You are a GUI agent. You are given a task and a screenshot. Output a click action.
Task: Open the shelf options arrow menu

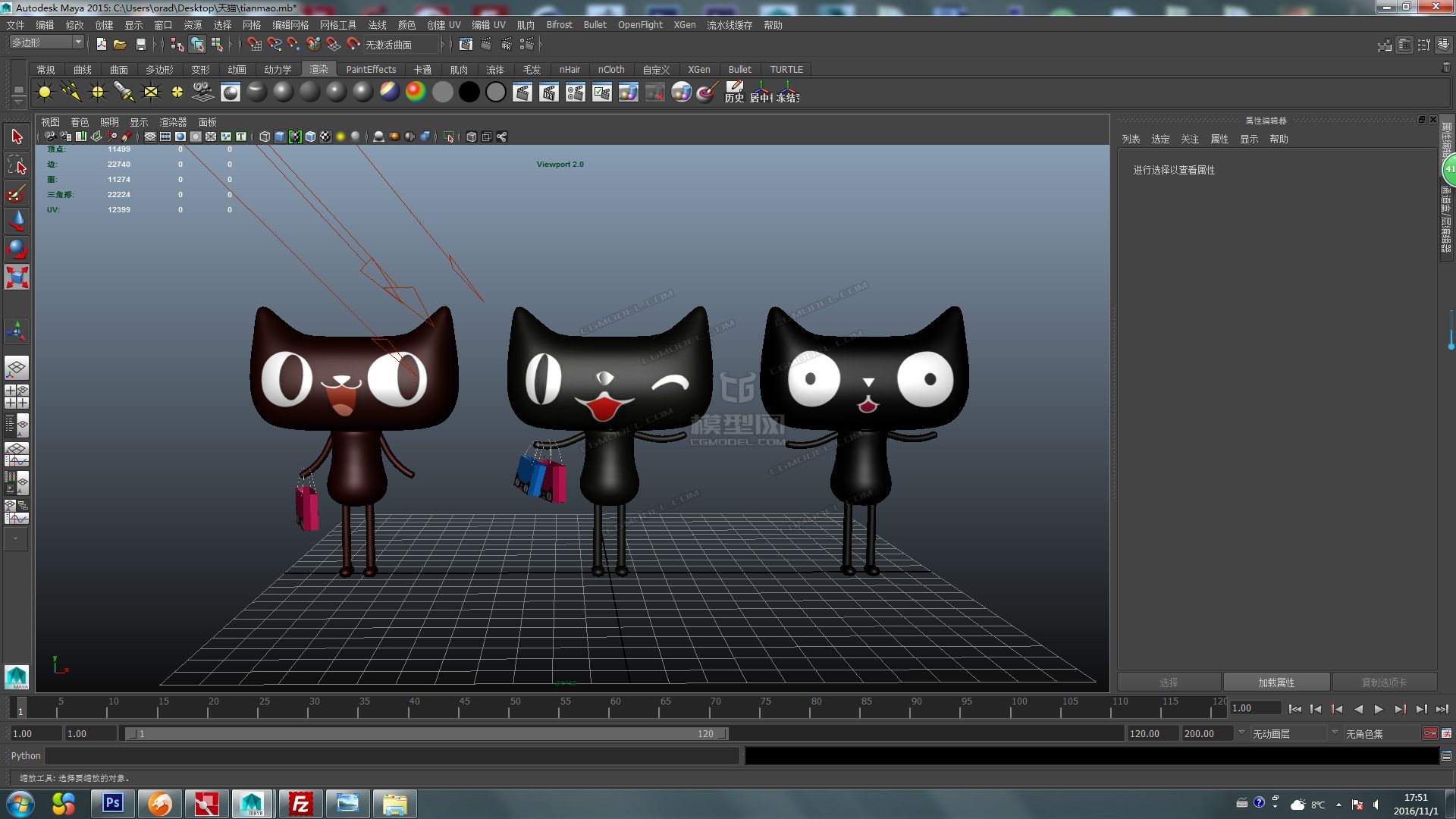(x=18, y=102)
